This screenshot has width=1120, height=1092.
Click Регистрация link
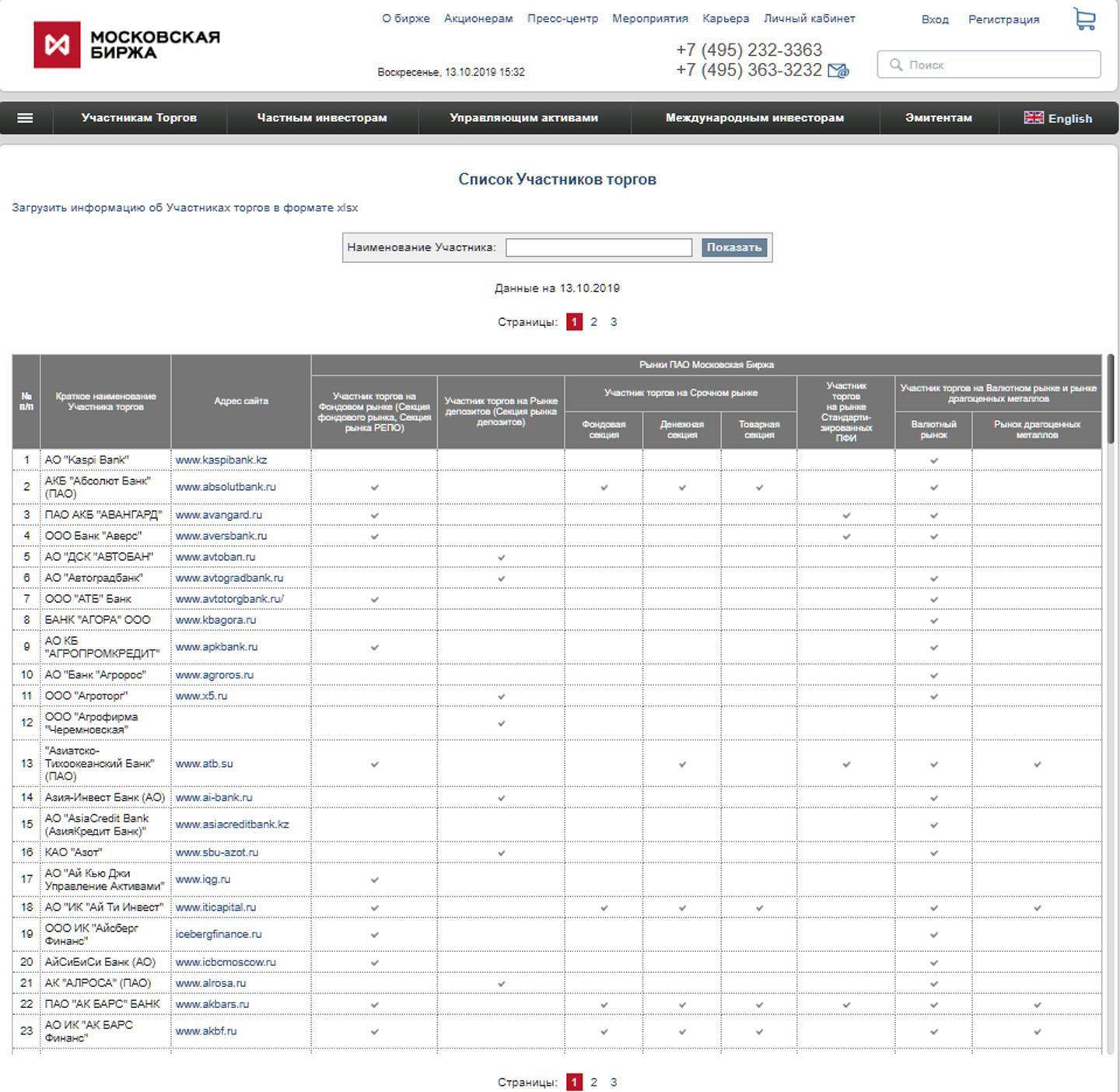(x=1003, y=19)
